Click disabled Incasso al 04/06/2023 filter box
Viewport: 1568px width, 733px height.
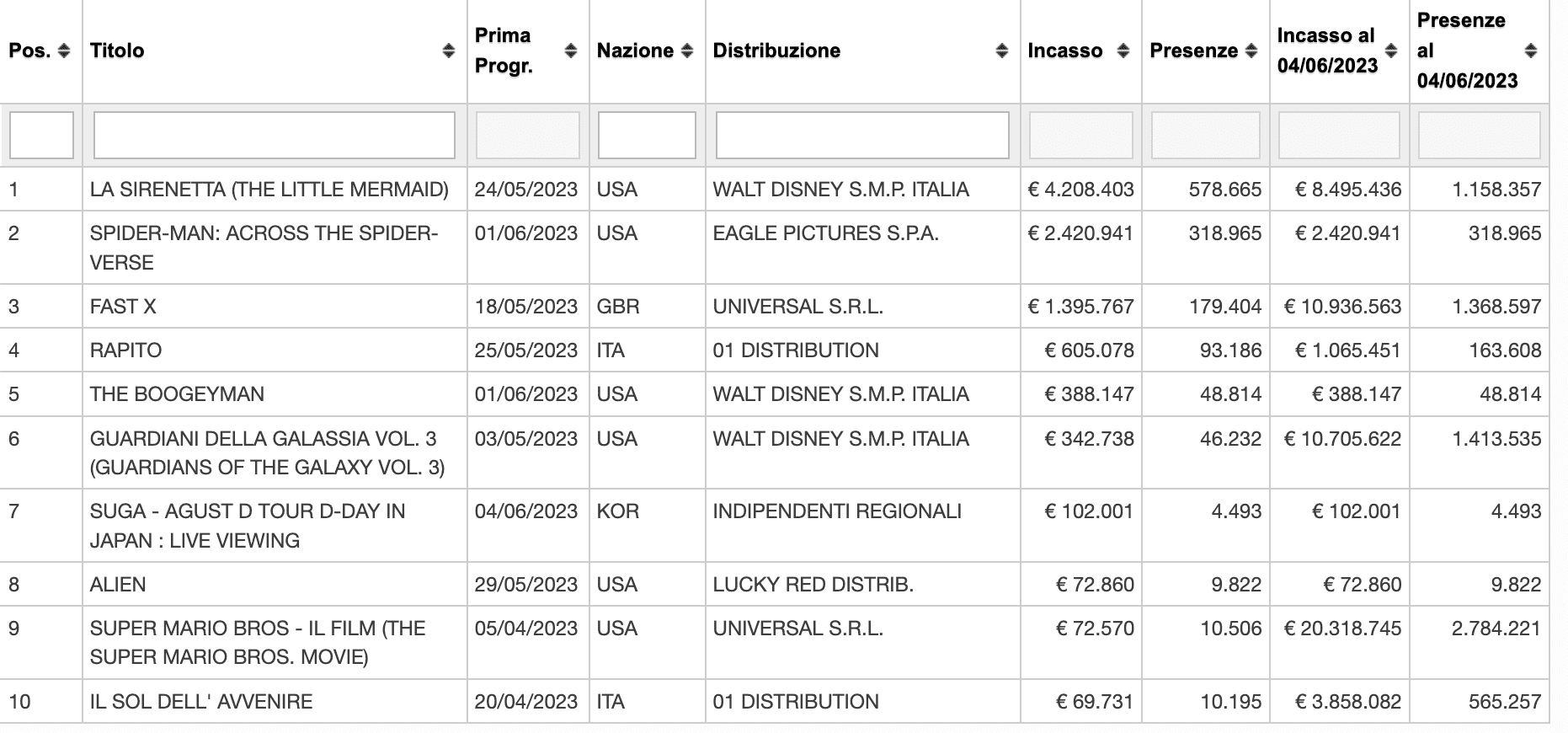1340,135
